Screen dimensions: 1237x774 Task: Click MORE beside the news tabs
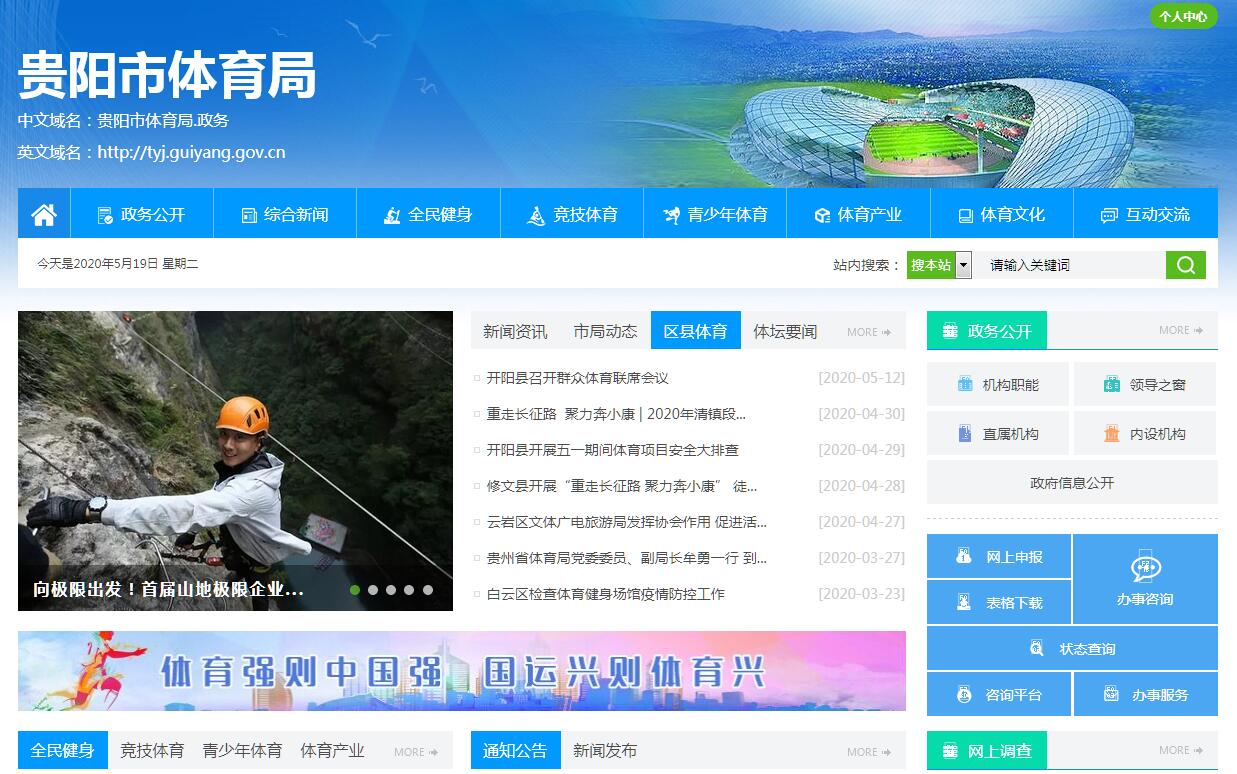(869, 332)
